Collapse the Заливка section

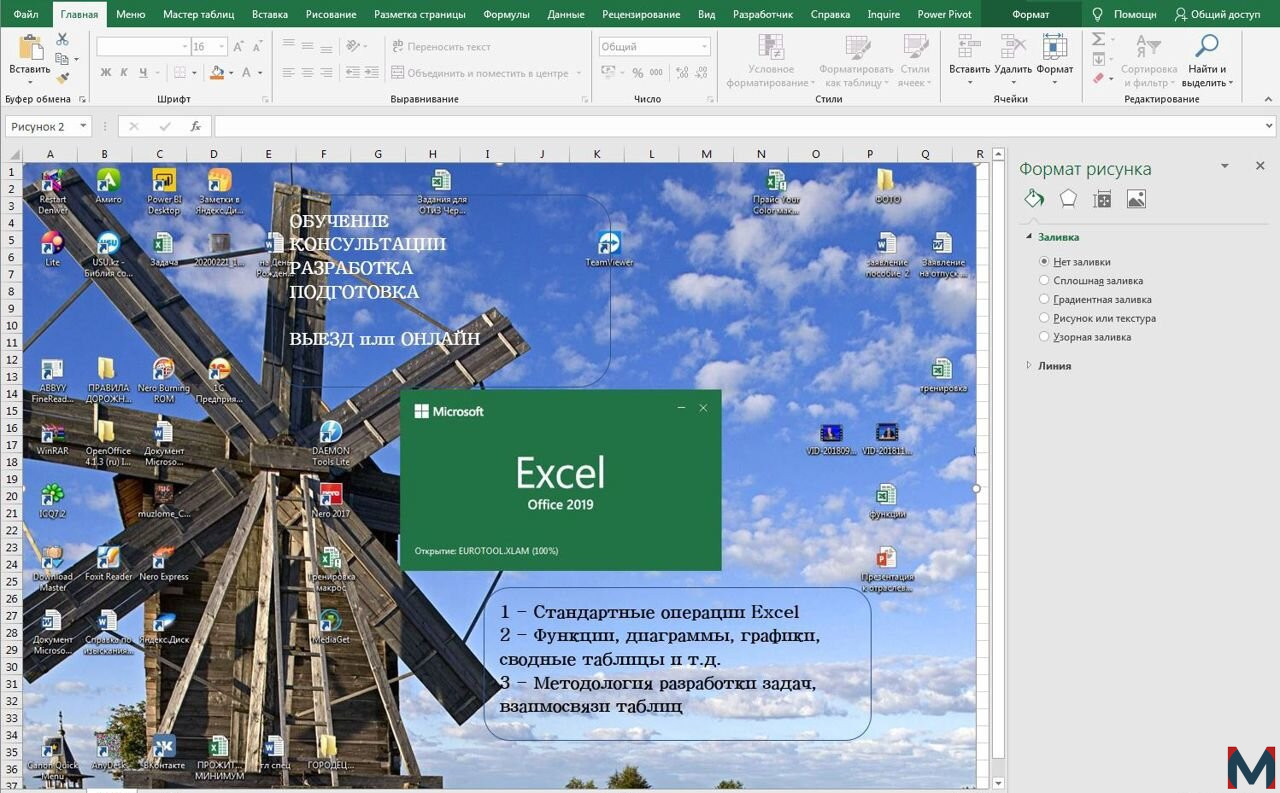(1029, 237)
